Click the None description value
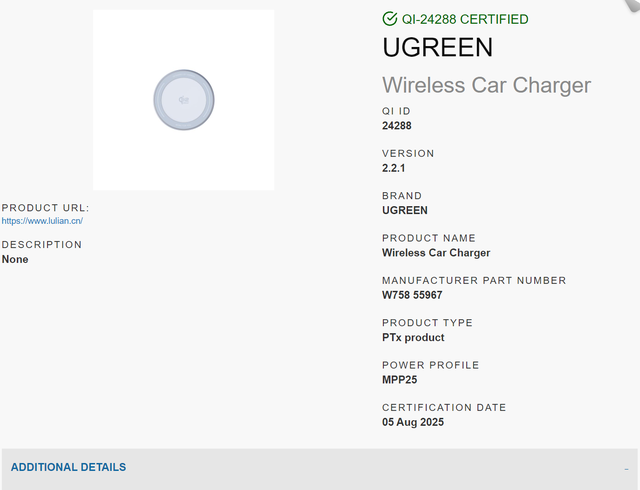The image size is (640, 490). coord(15,259)
